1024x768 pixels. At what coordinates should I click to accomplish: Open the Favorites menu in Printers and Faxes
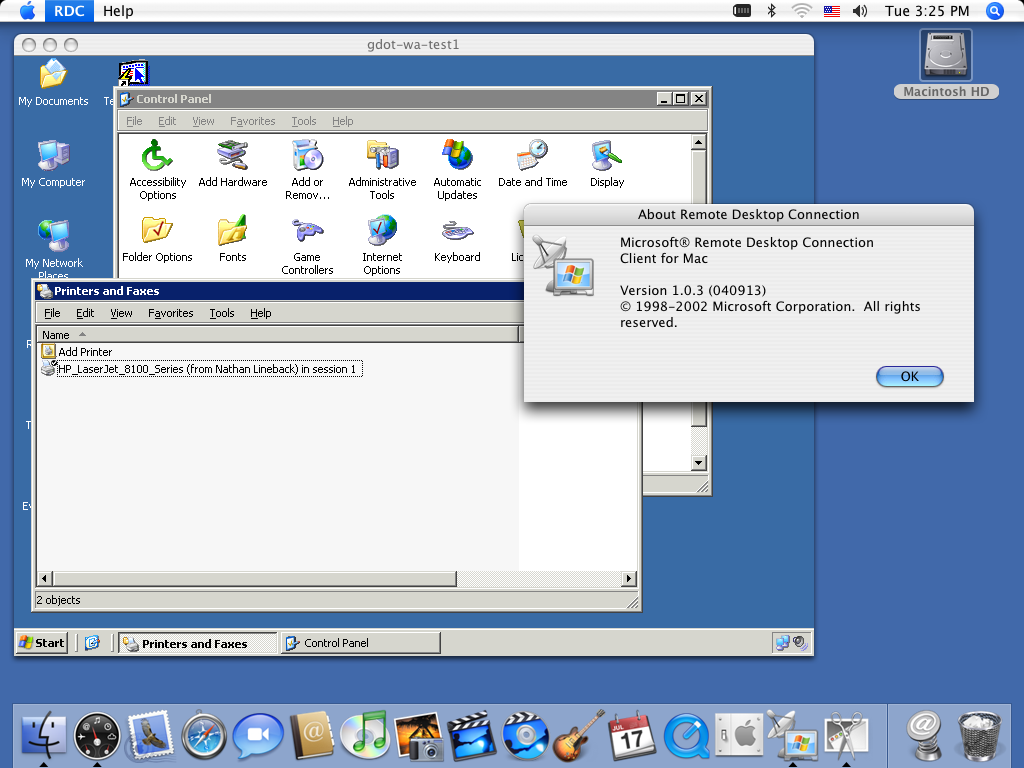[170, 312]
